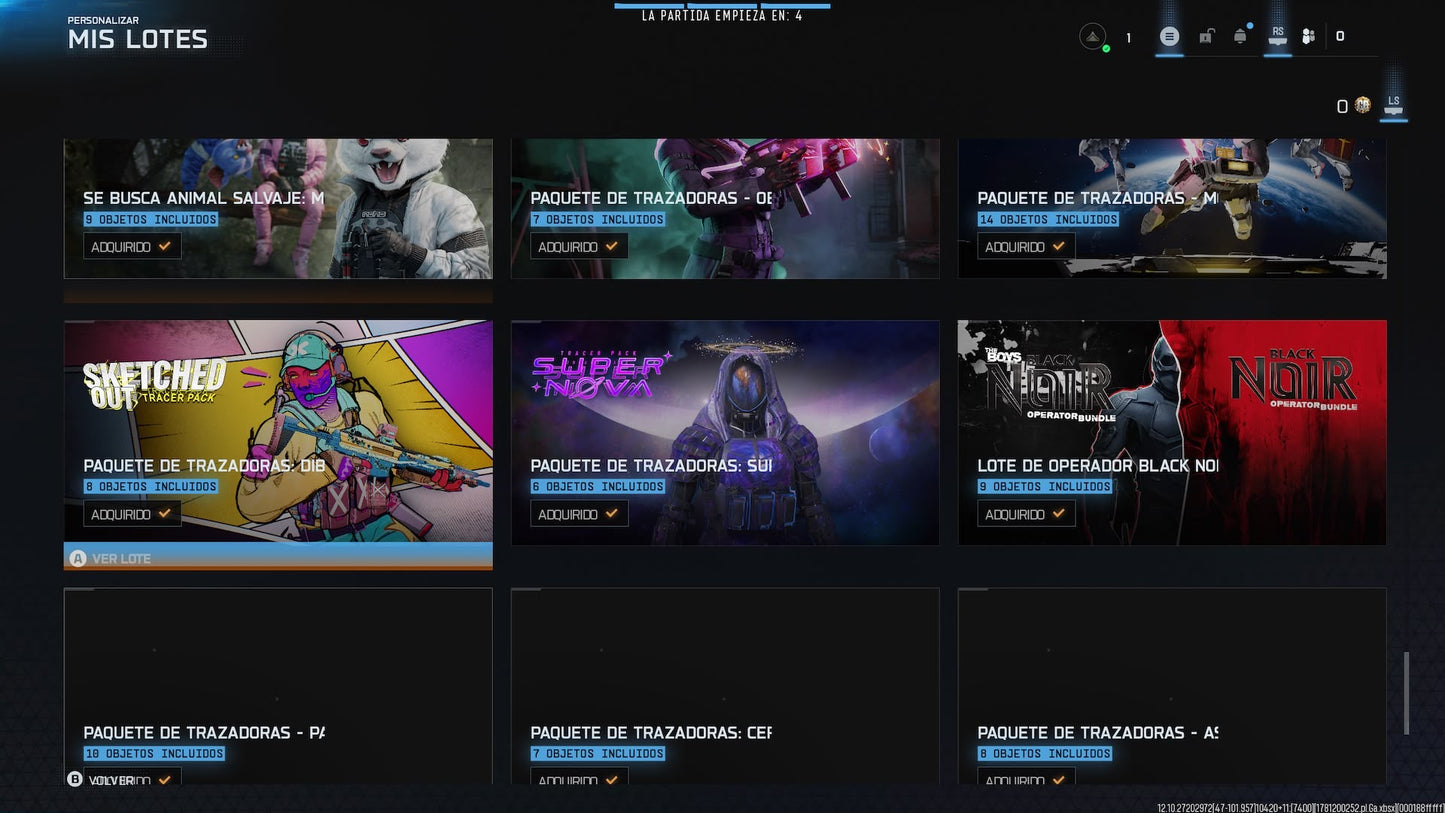Click Adquirido checkmark on Super Nova bundle

(x=579, y=514)
